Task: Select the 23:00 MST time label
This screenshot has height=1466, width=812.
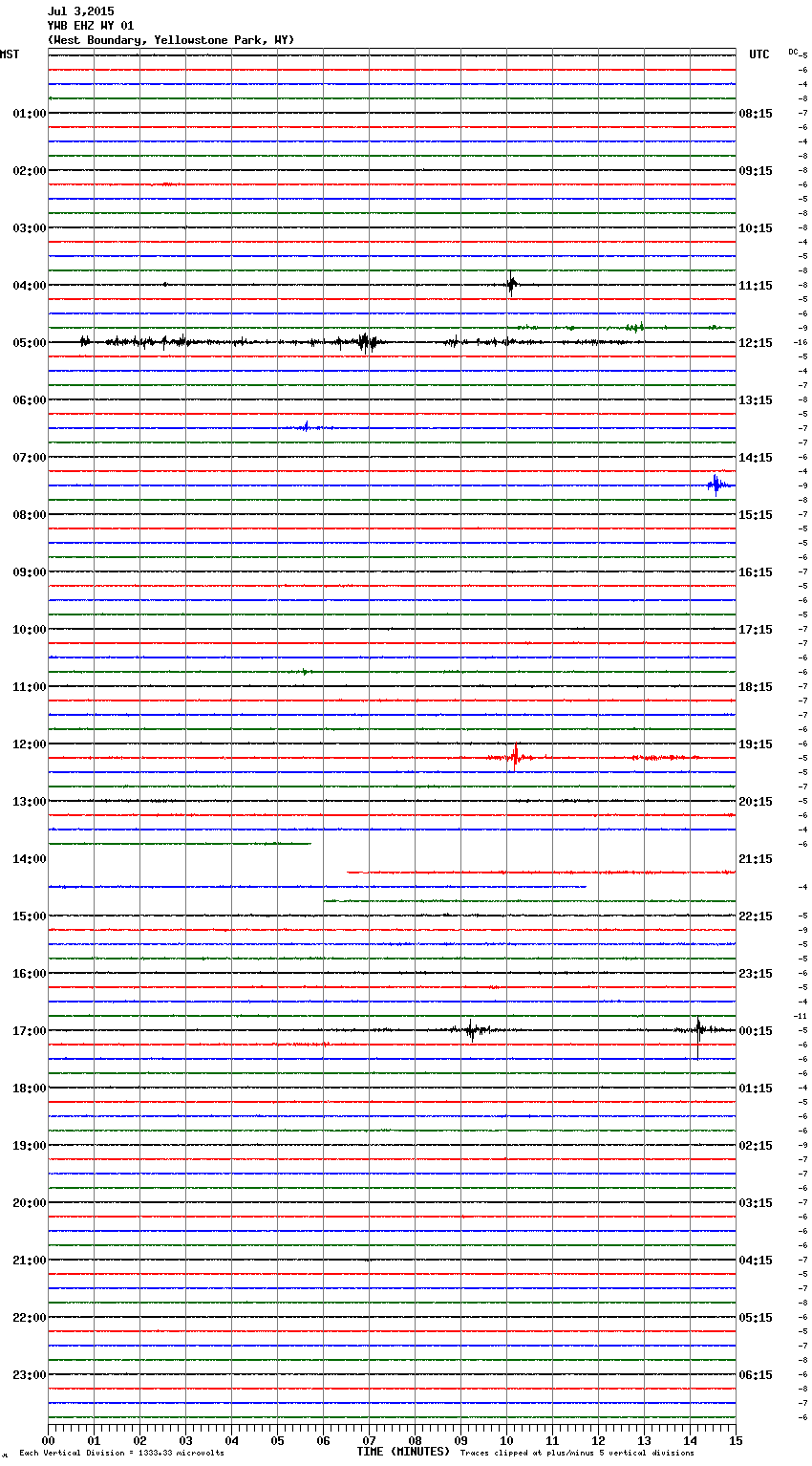Action: 30,1375
